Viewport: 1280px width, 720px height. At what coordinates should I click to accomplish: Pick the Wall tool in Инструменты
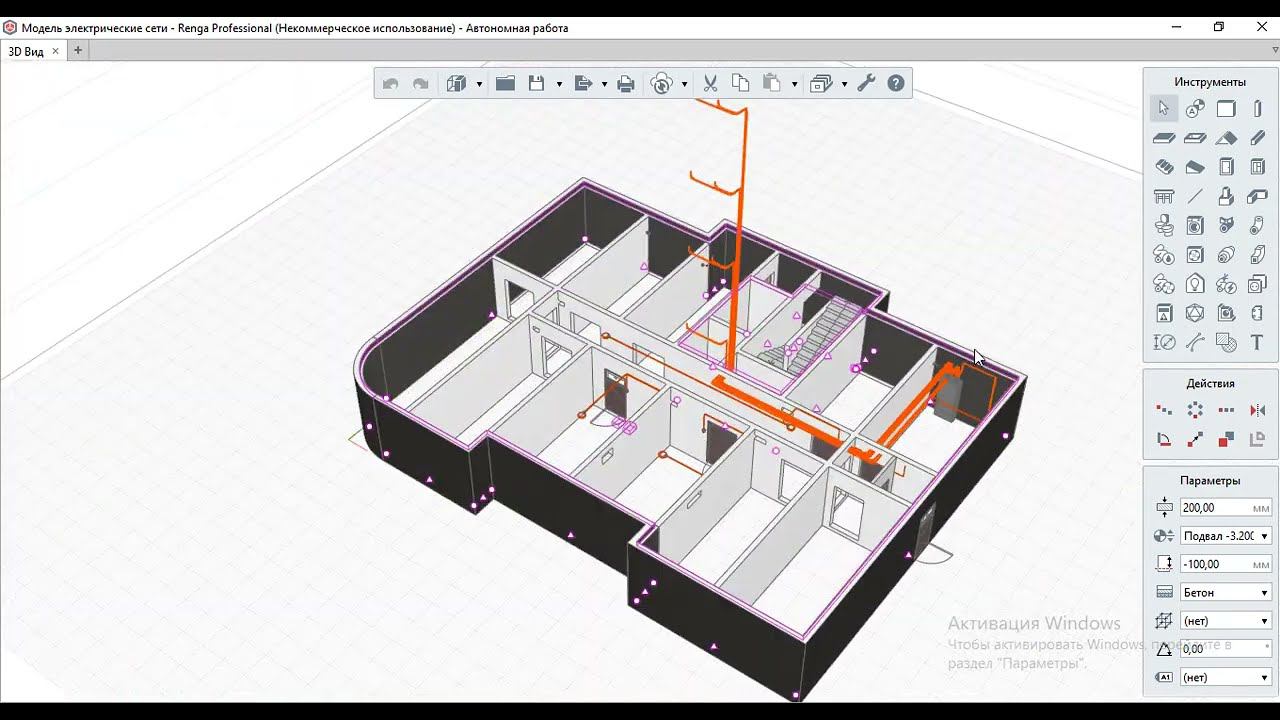(x=1226, y=109)
